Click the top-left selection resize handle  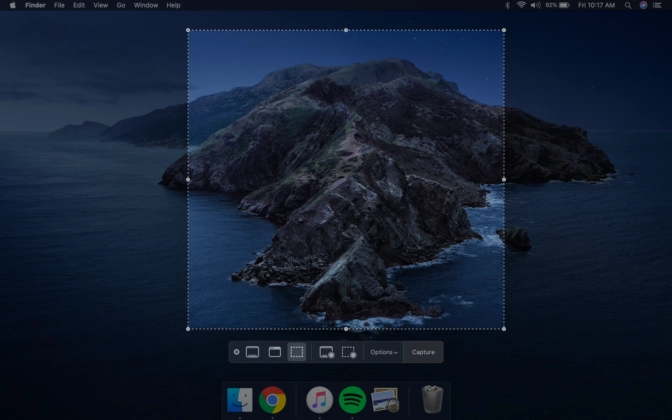coord(188,30)
